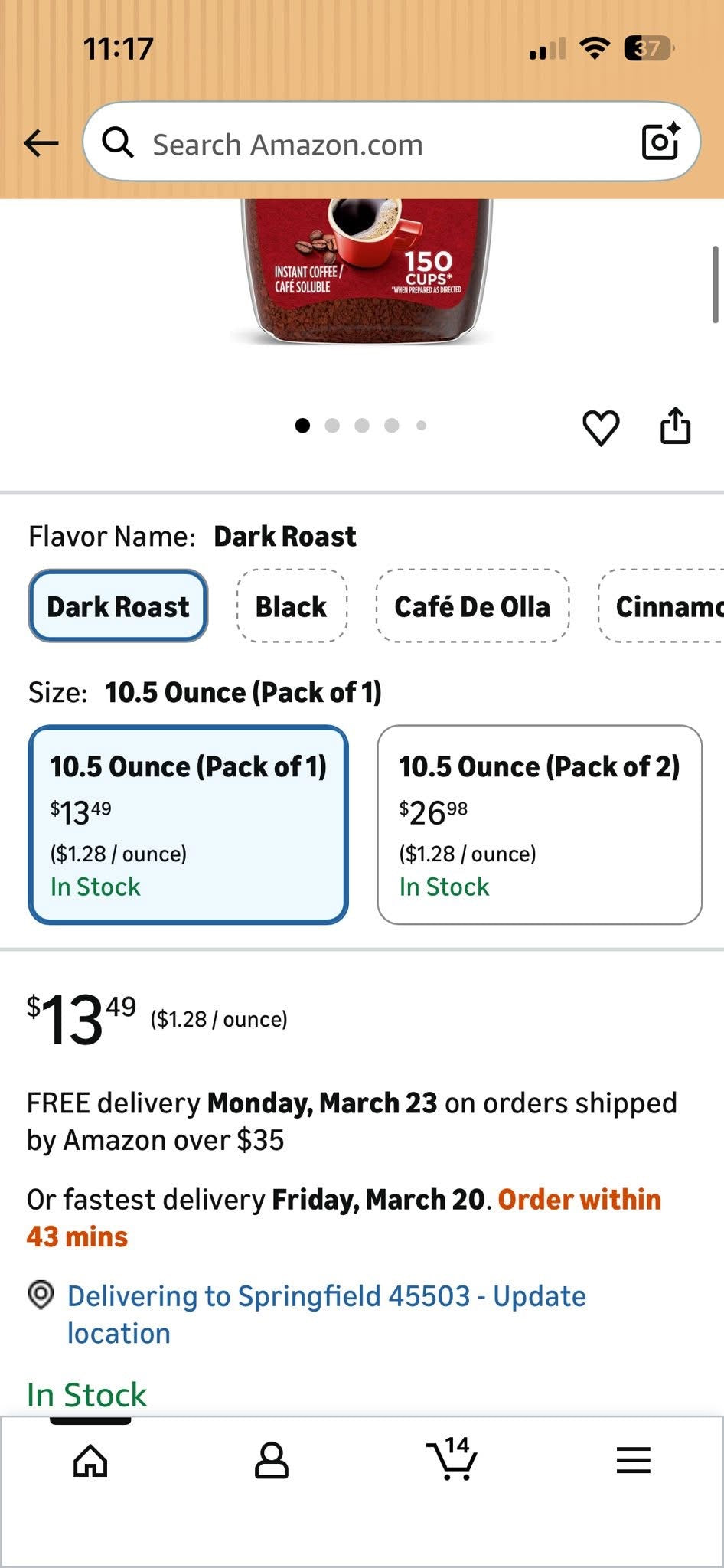Choose 10.5 Ounce Pack of 2

(x=540, y=825)
